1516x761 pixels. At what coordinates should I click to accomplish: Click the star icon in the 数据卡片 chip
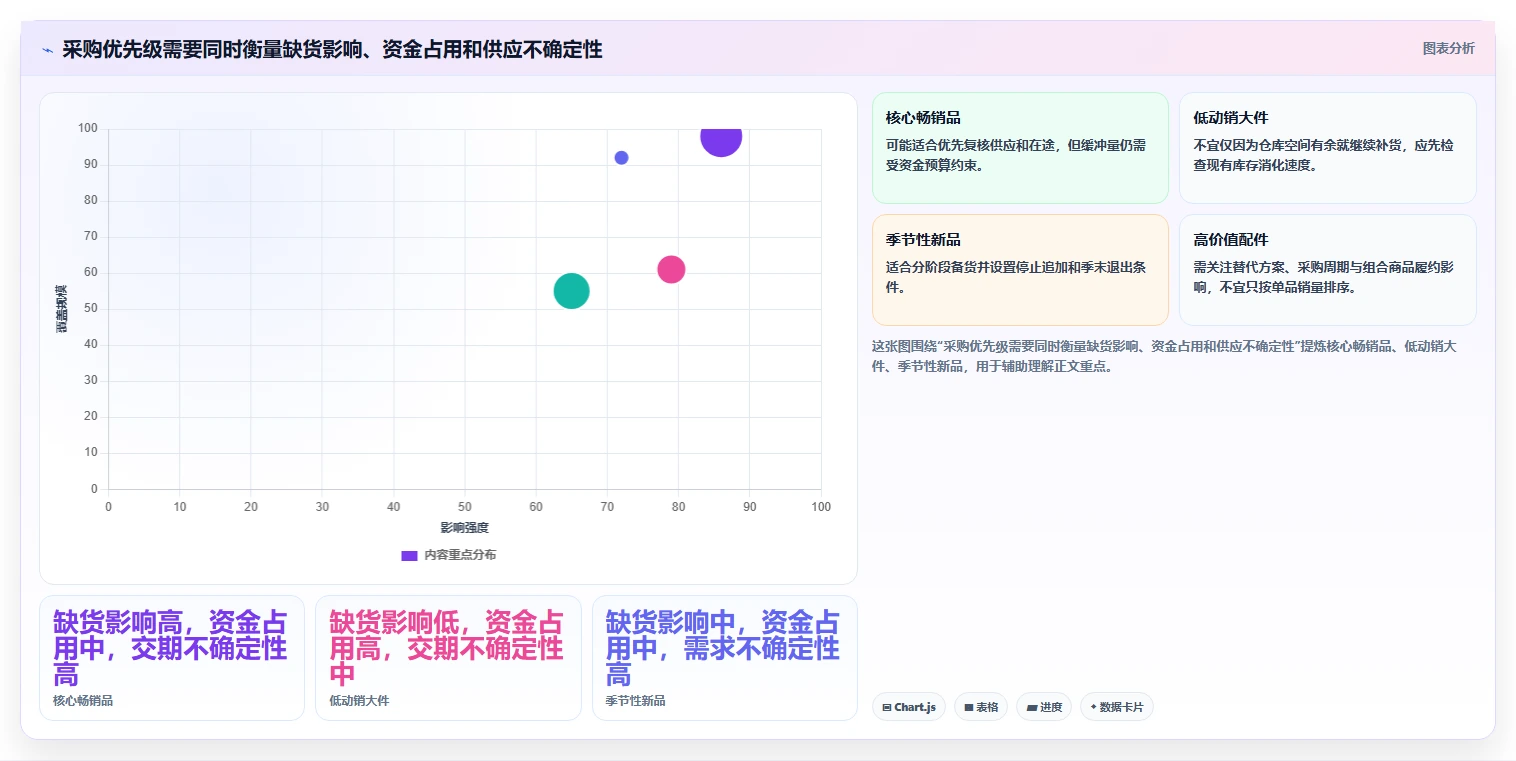[x=1093, y=707]
